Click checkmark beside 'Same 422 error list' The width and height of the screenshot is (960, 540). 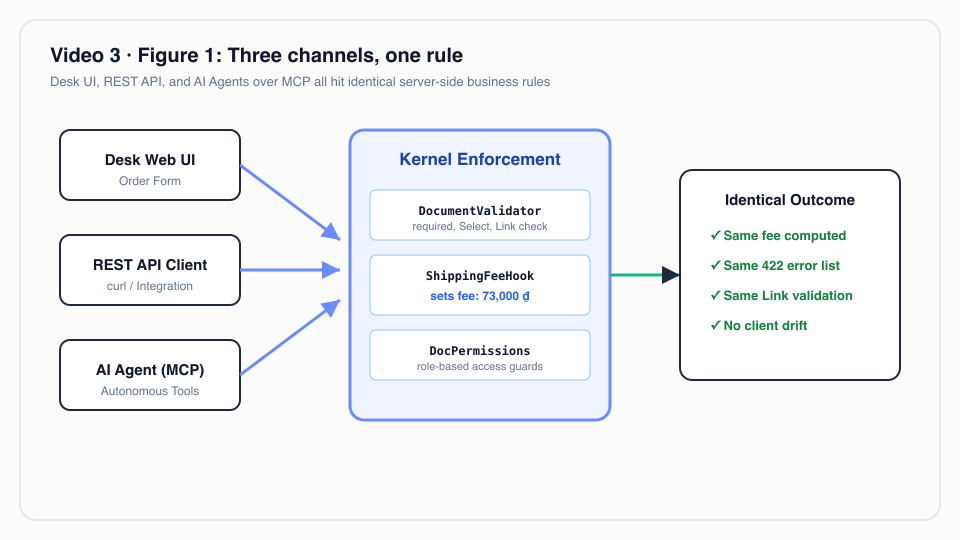pos(715,266)
